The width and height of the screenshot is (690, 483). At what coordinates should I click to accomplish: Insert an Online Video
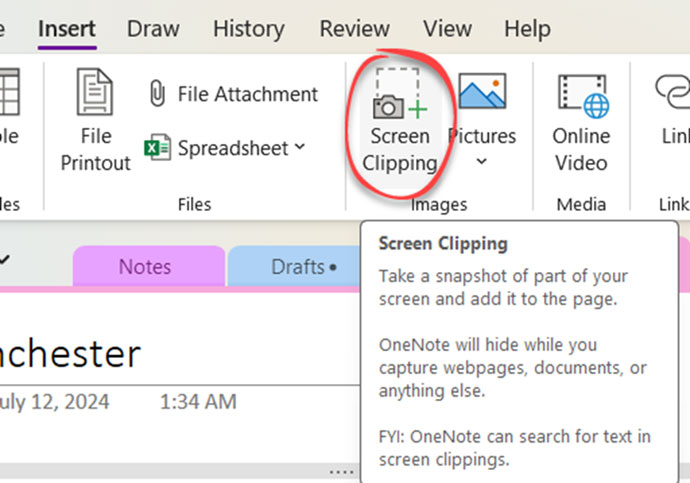[581, 96]
